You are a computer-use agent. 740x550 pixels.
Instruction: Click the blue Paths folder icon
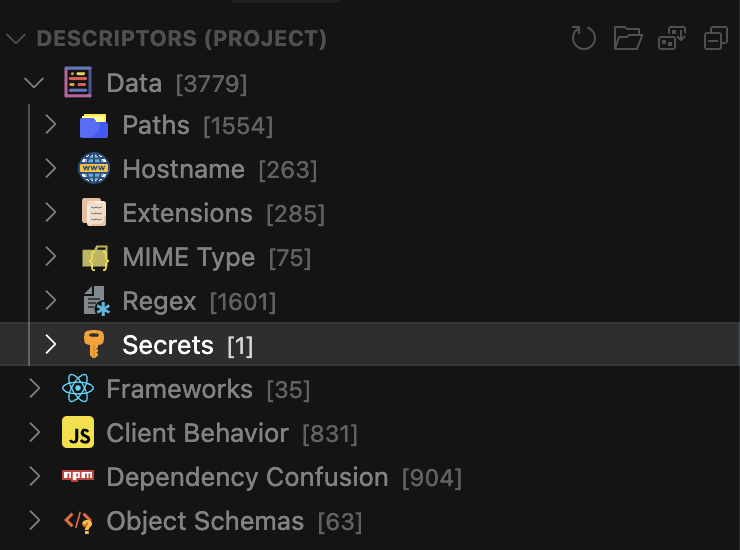point(93,126)
